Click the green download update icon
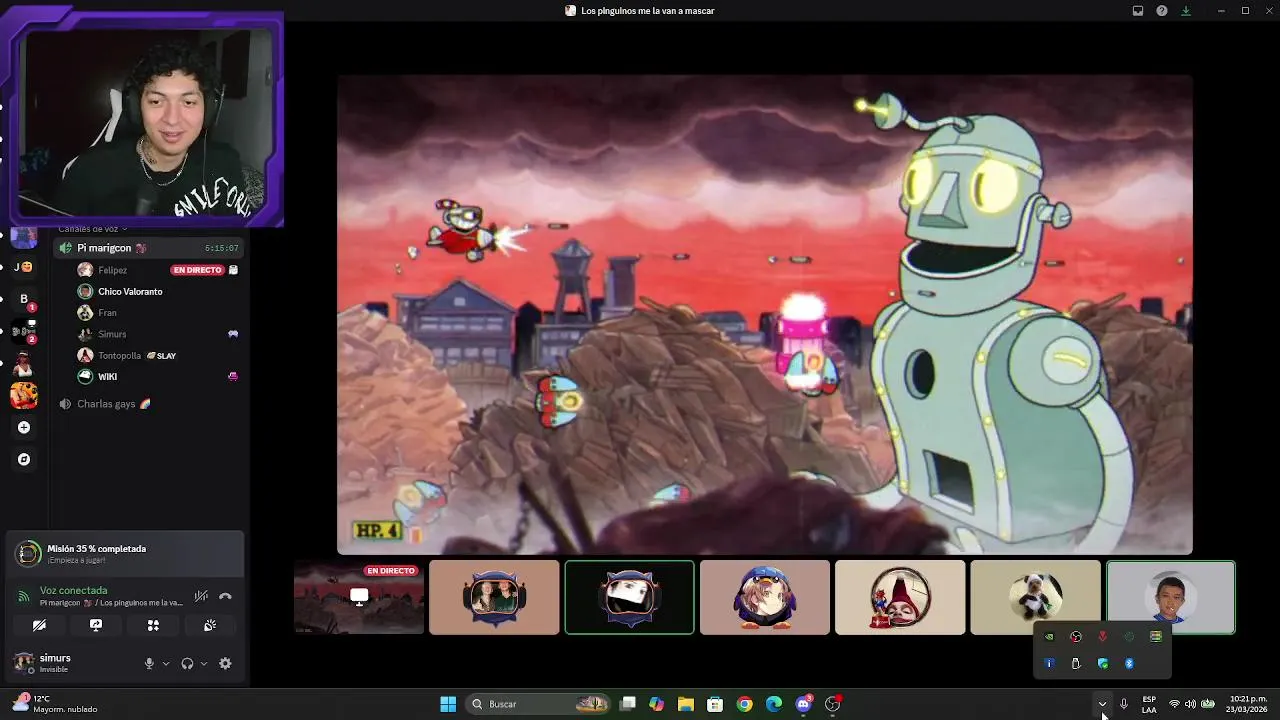This screenshot has height=720, width=1280. 1186,11
